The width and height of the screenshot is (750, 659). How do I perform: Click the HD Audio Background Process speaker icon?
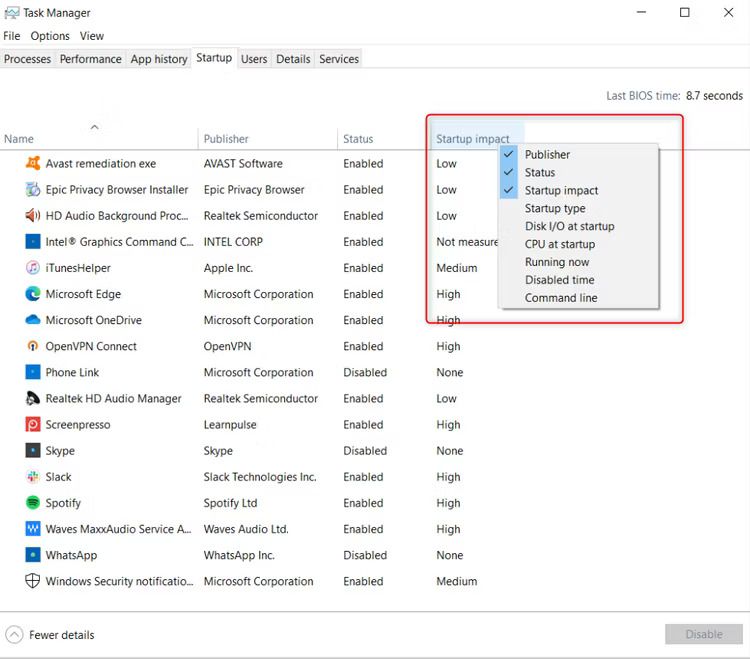33,216
